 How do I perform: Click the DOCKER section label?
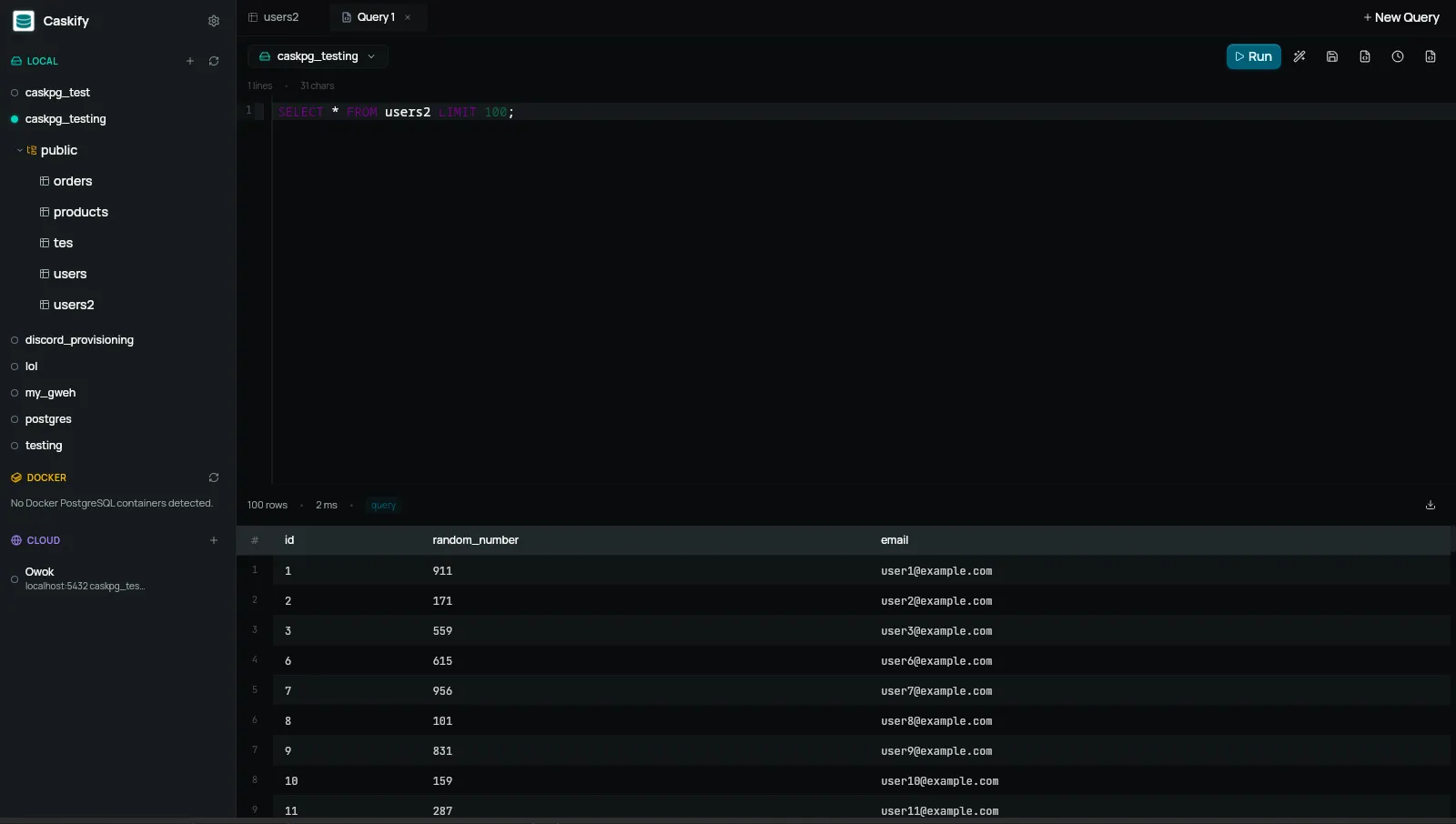point(46,477)
